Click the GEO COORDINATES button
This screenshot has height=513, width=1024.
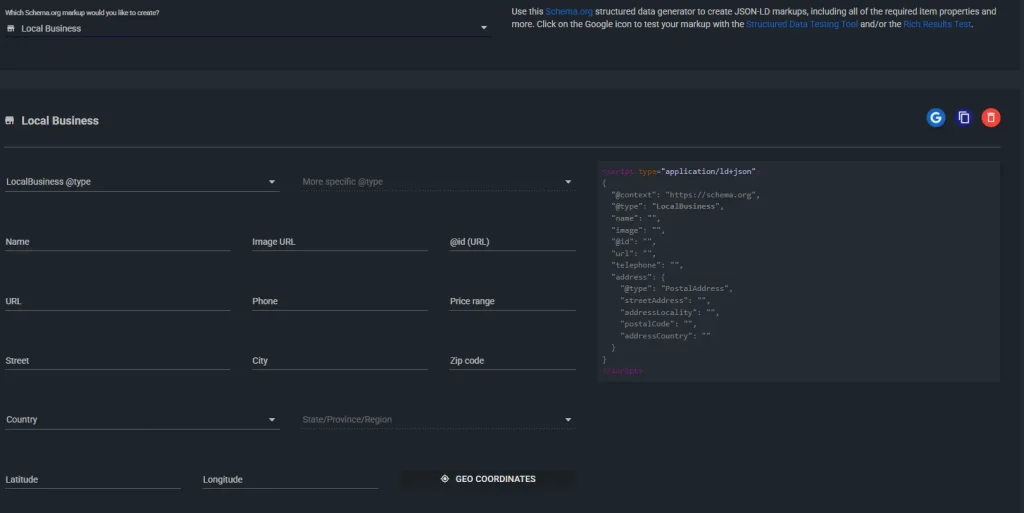(488, 479)
